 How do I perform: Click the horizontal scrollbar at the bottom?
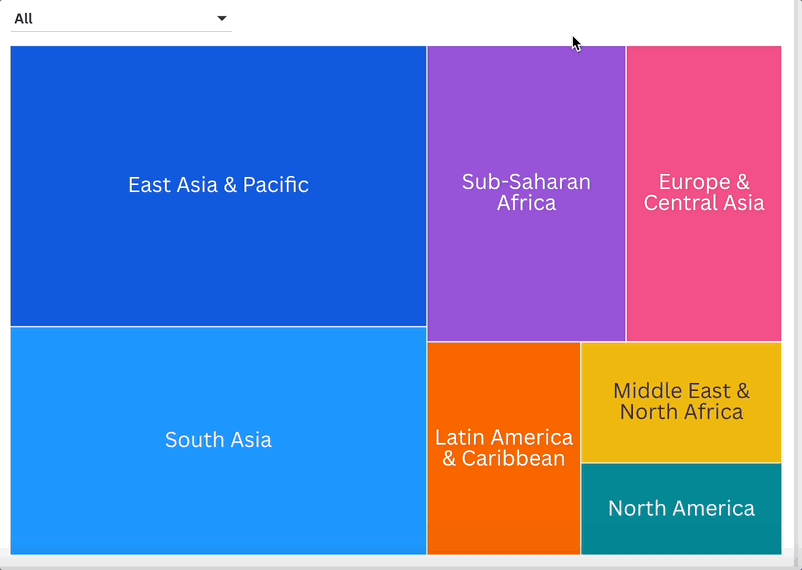tap(400, 562)
